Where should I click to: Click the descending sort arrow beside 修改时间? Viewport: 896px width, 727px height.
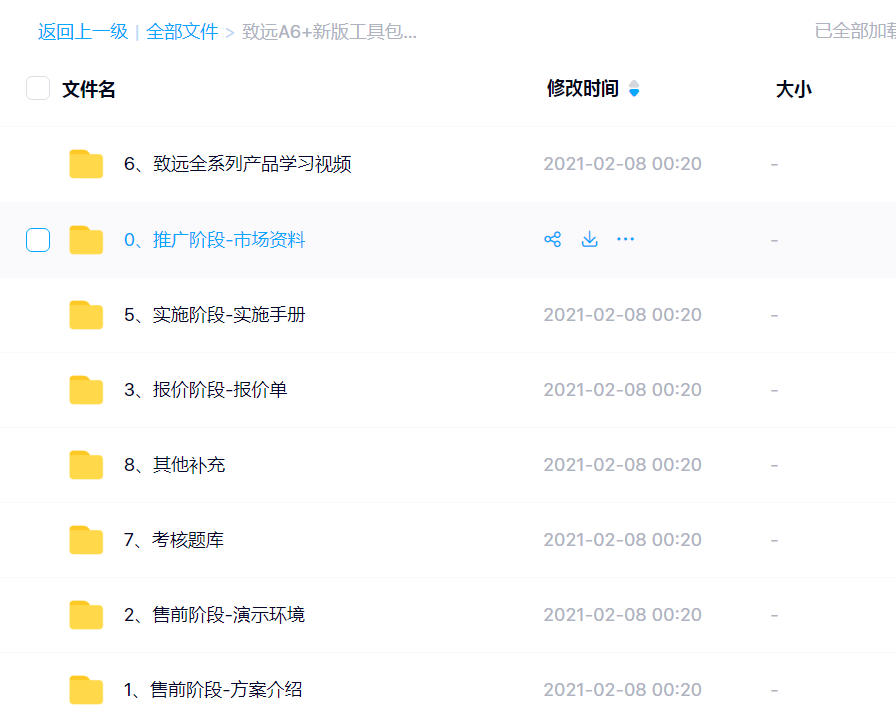click(x=634, y=92)
